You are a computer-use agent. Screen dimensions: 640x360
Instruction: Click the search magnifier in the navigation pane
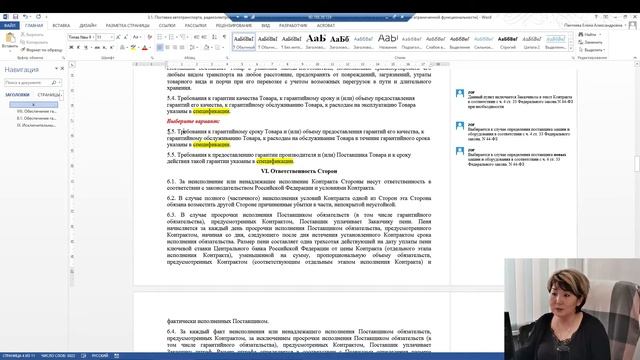[54, 82]
